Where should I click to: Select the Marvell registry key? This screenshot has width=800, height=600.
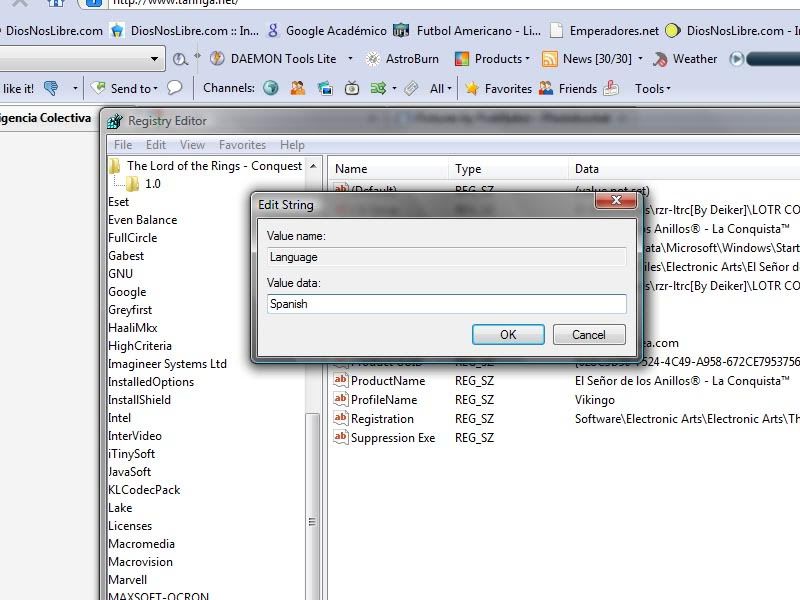click(x=128, y=580)
